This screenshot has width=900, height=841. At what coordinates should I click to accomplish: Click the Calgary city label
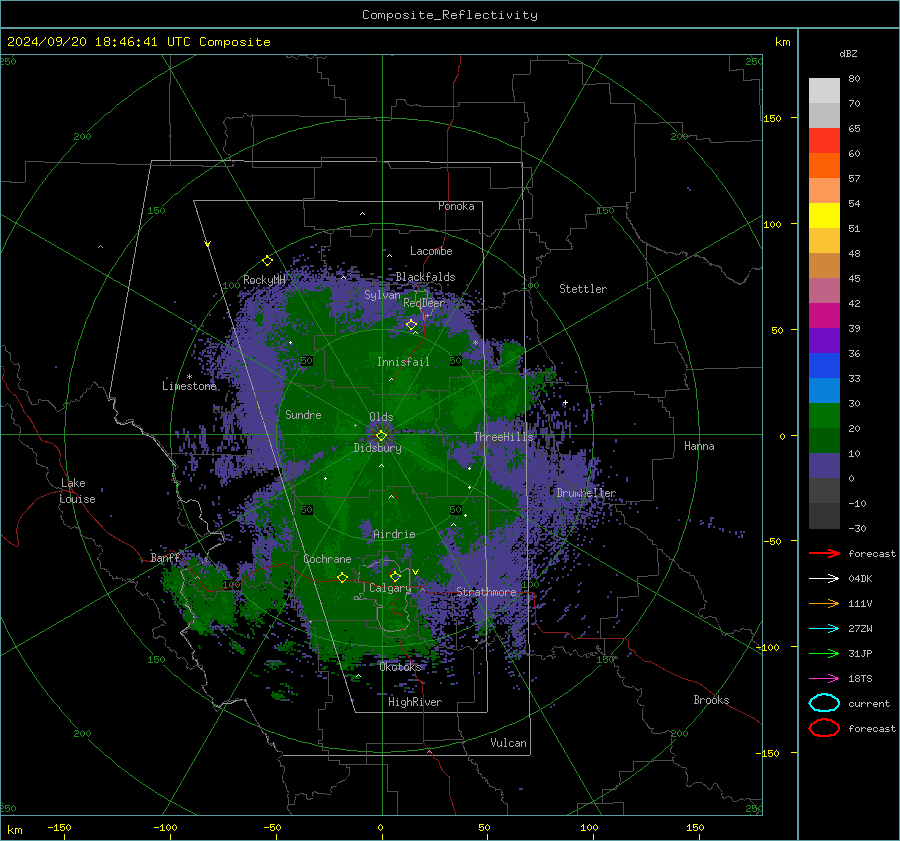click(x=390, y=588)
